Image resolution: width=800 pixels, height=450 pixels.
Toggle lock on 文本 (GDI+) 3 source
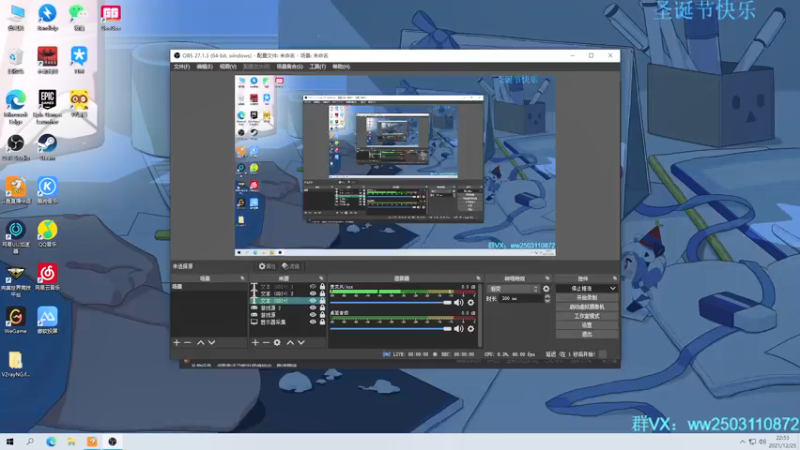click(x=322, y=287)
